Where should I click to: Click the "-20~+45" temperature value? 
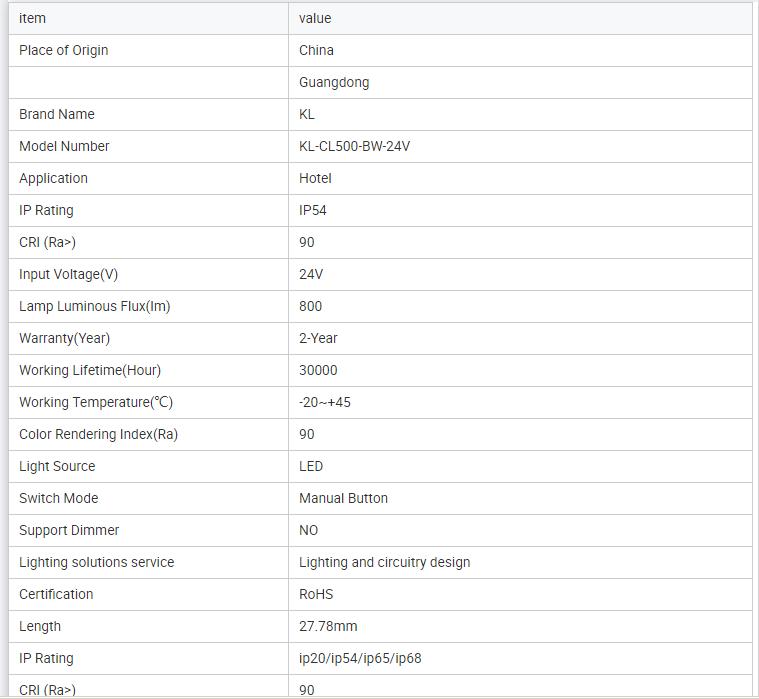[325, 402]
